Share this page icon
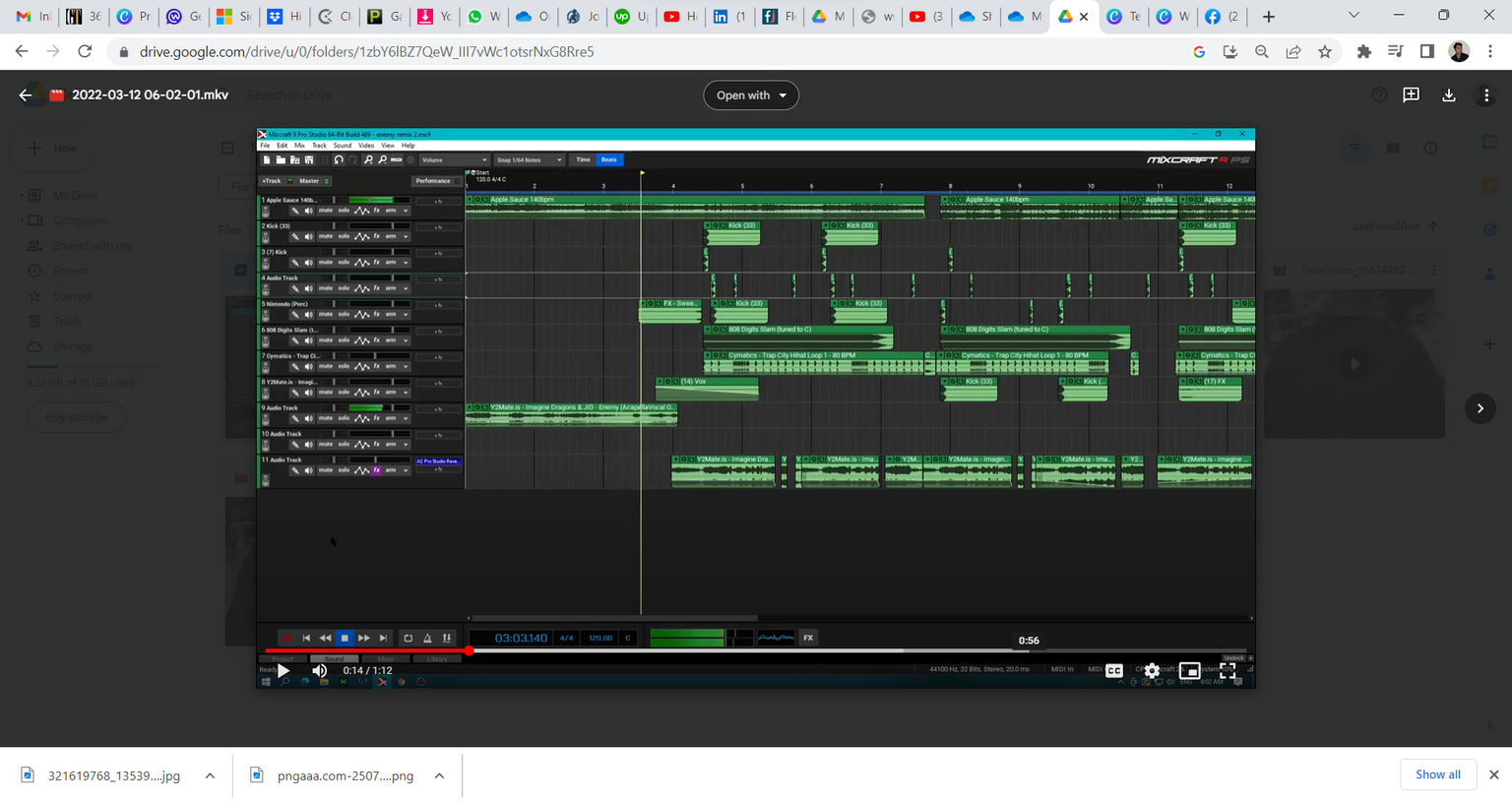The width and height of the screenshot is (1512, 803). coord(1293,52)
